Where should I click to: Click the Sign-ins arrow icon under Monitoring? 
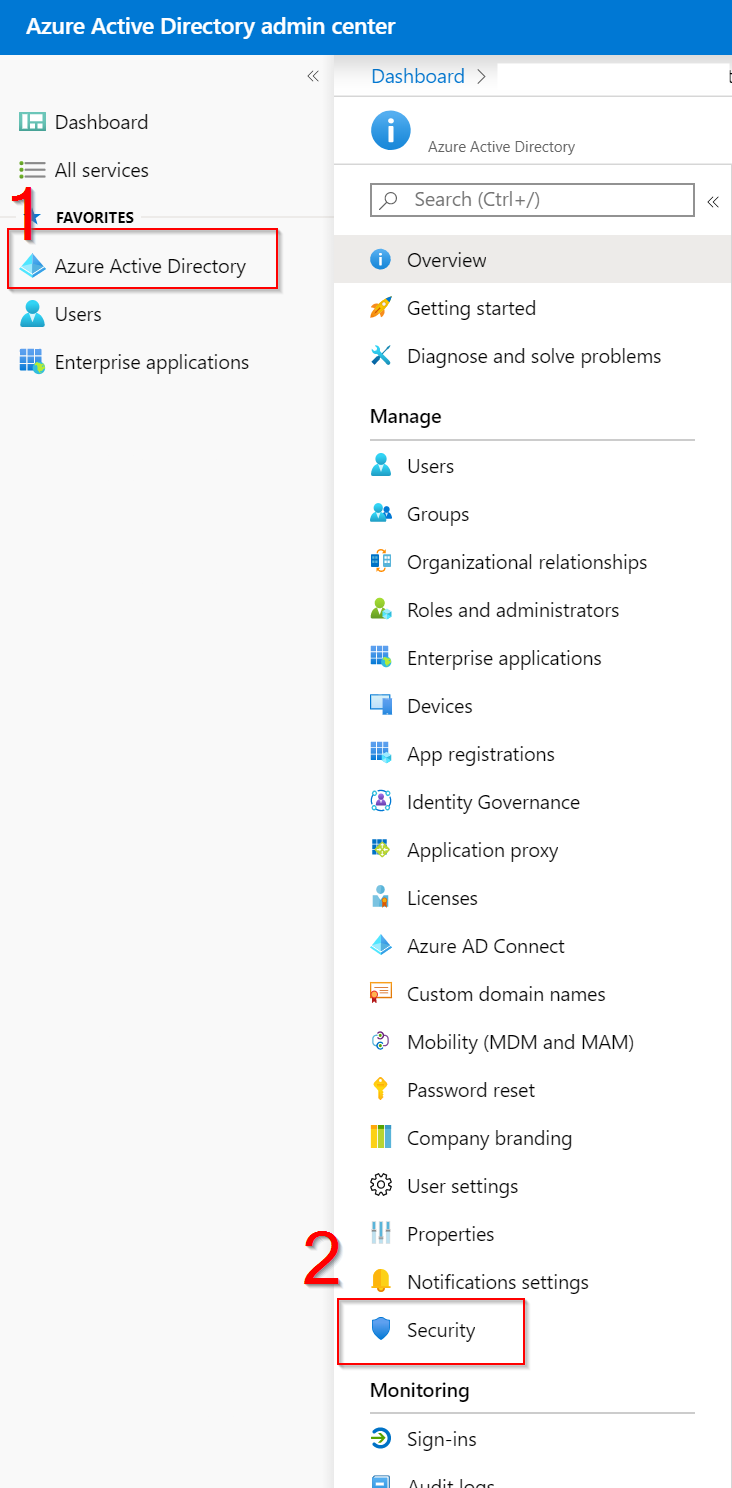point(381,1439)
